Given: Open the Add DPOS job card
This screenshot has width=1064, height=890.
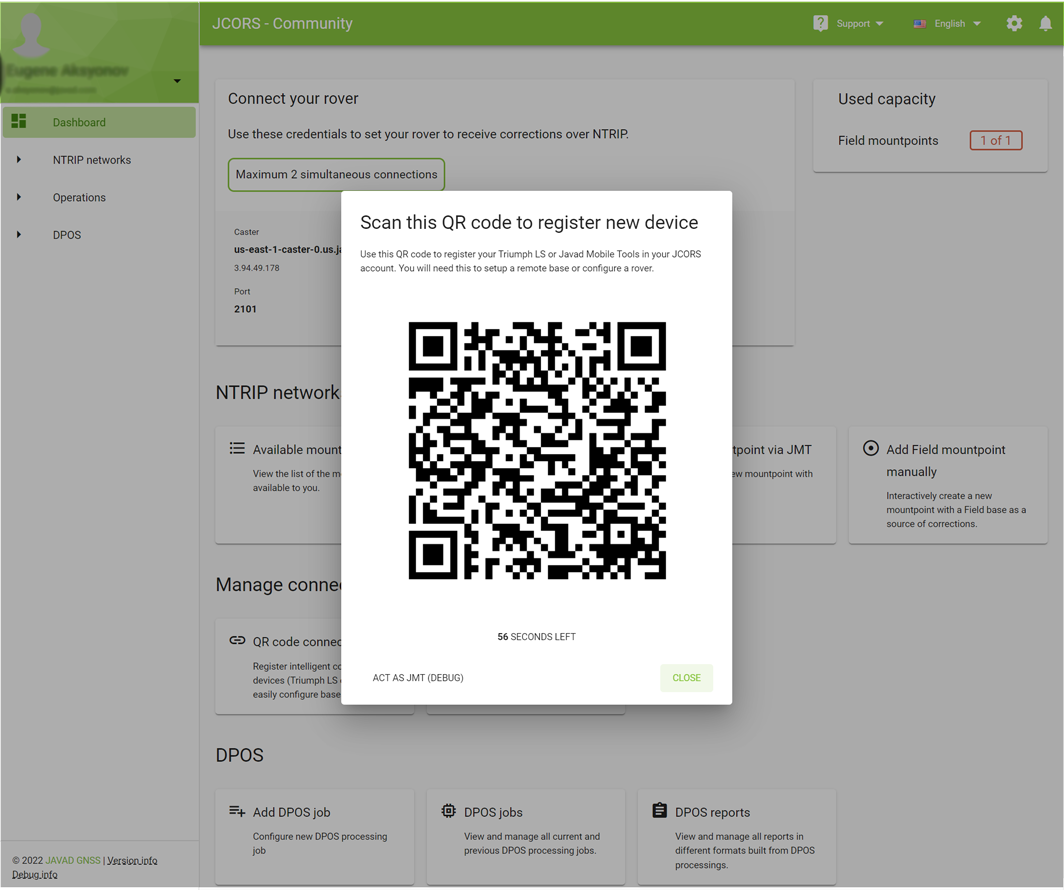Looking at the screenshot, I should [x=315, y=836].
